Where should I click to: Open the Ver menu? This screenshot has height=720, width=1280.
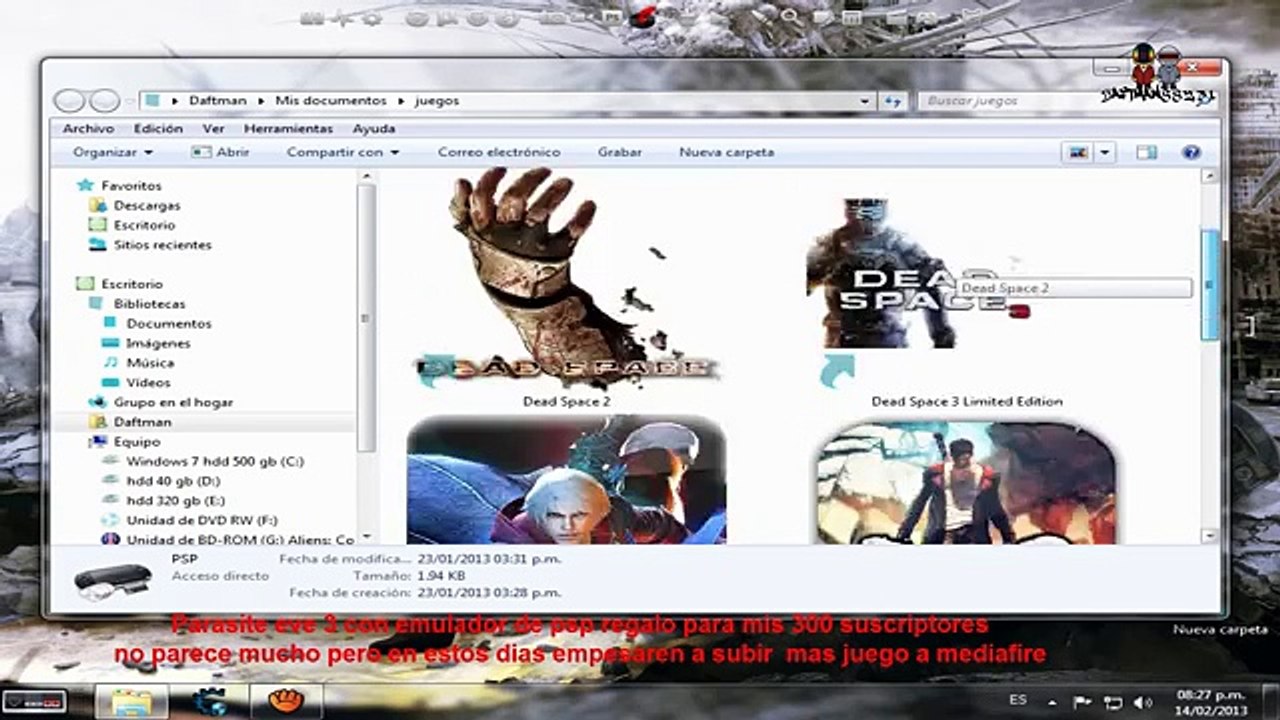213,129
